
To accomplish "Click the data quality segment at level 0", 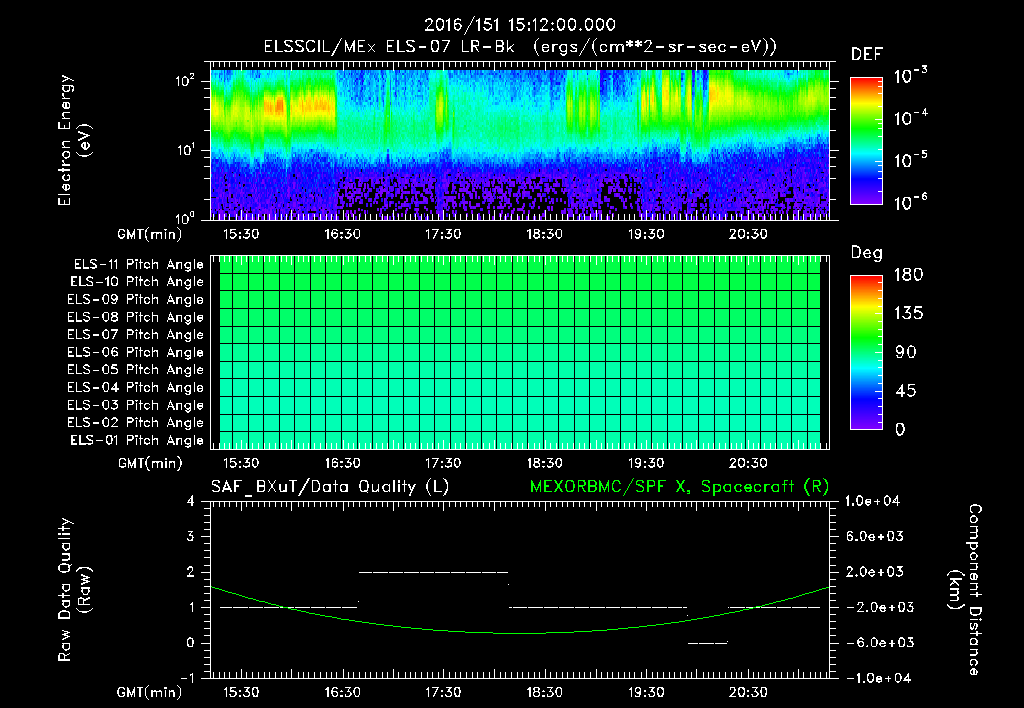I will pyautogui.click(x=707, y=643).
